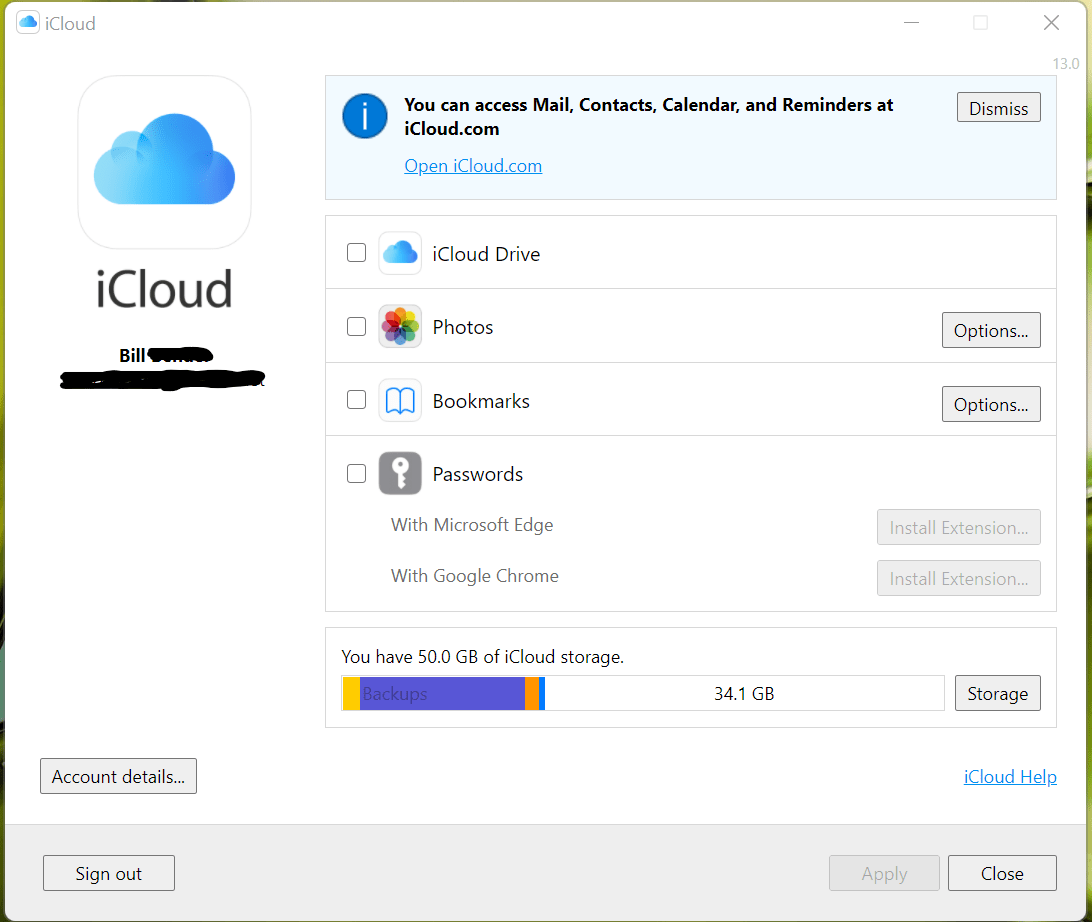This screenshot has height=922, width=1092.
Task: Click the iCloud title bar app icon
Action: tap(28, 22)
